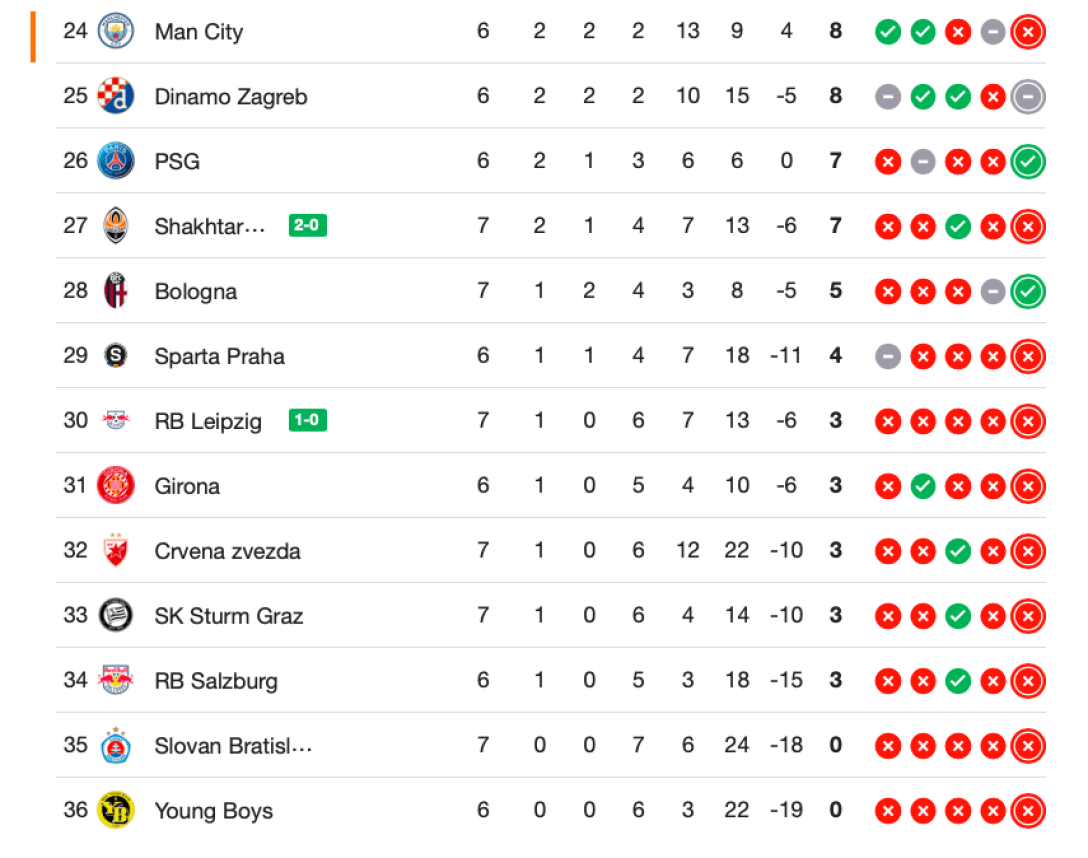
Task: Click Man City's latest loss result icon
Action: [1028, 32]
